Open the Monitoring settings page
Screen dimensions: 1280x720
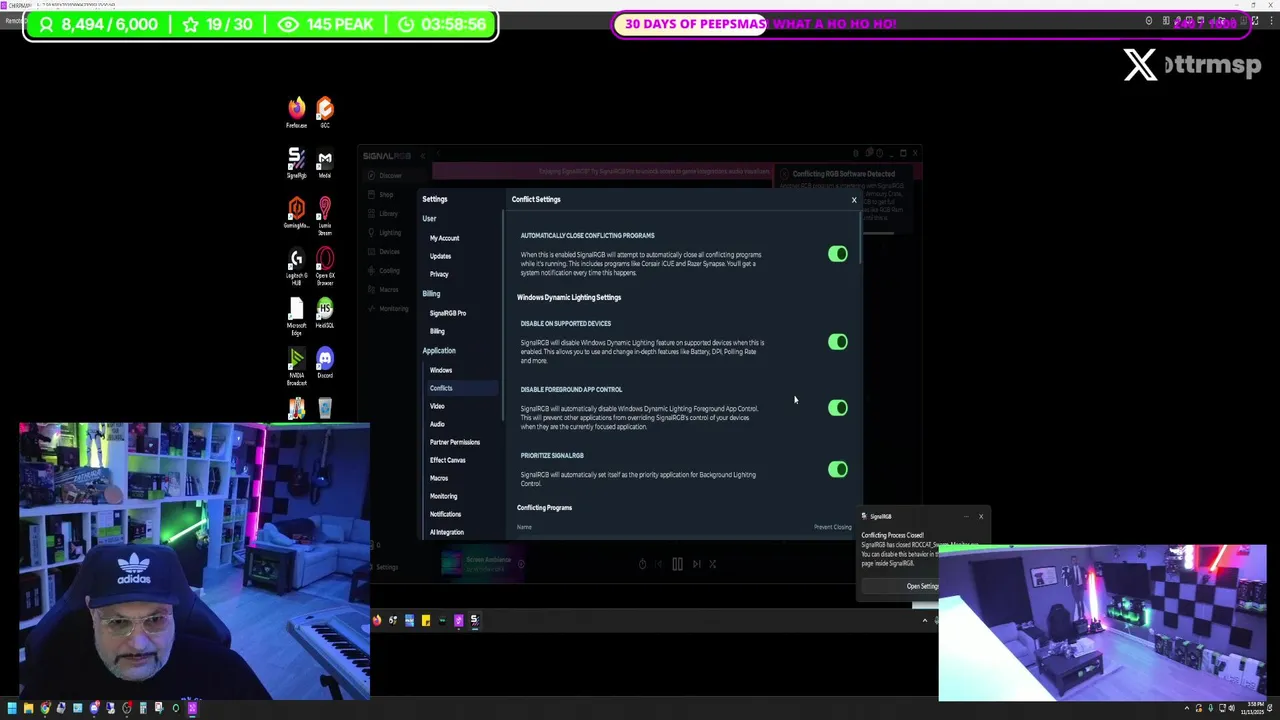(x=443, y=496)
